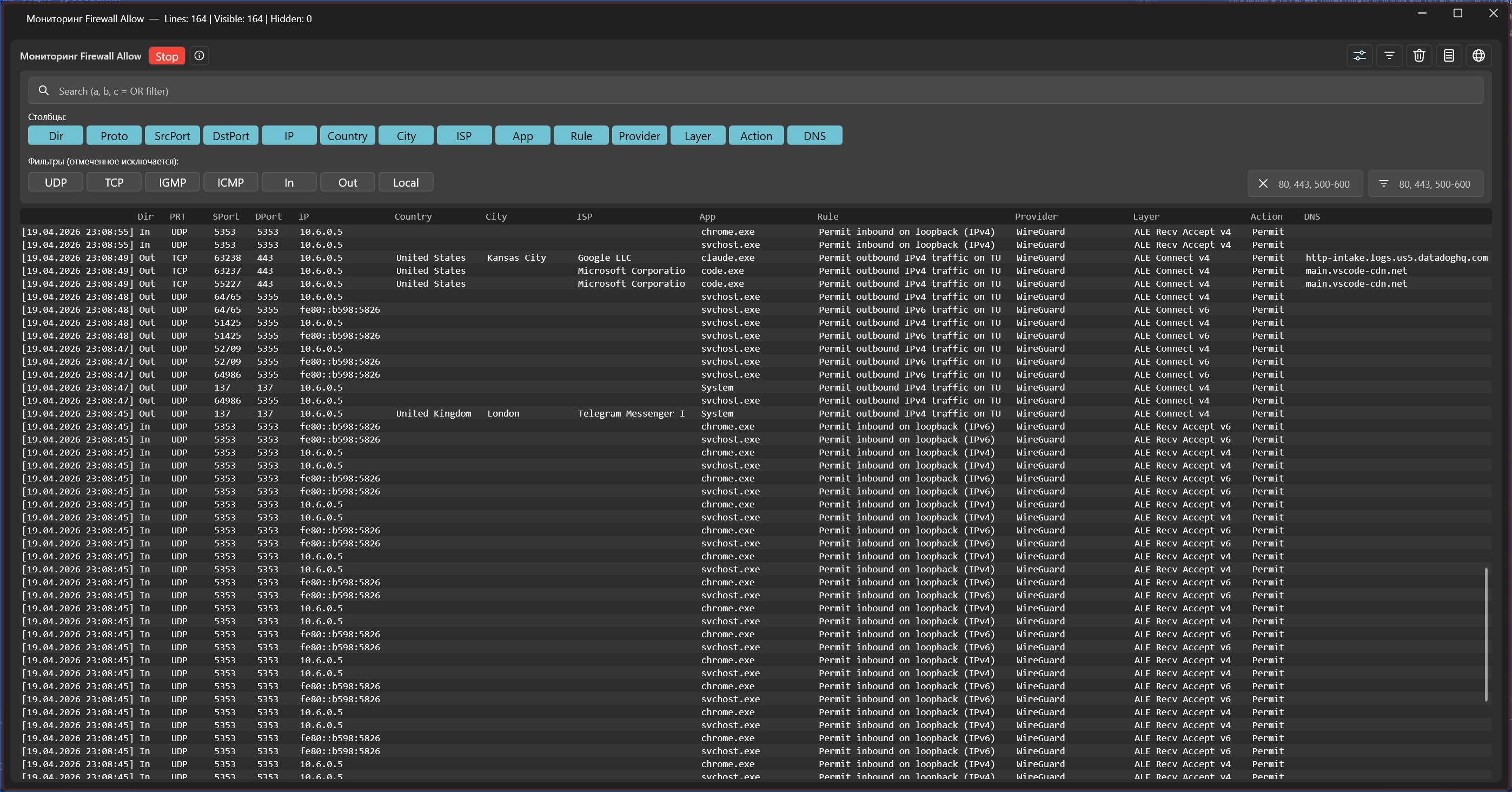The image size is (1512, 792).
Task: Toggle the Rule column
Action: pos(581,136)
